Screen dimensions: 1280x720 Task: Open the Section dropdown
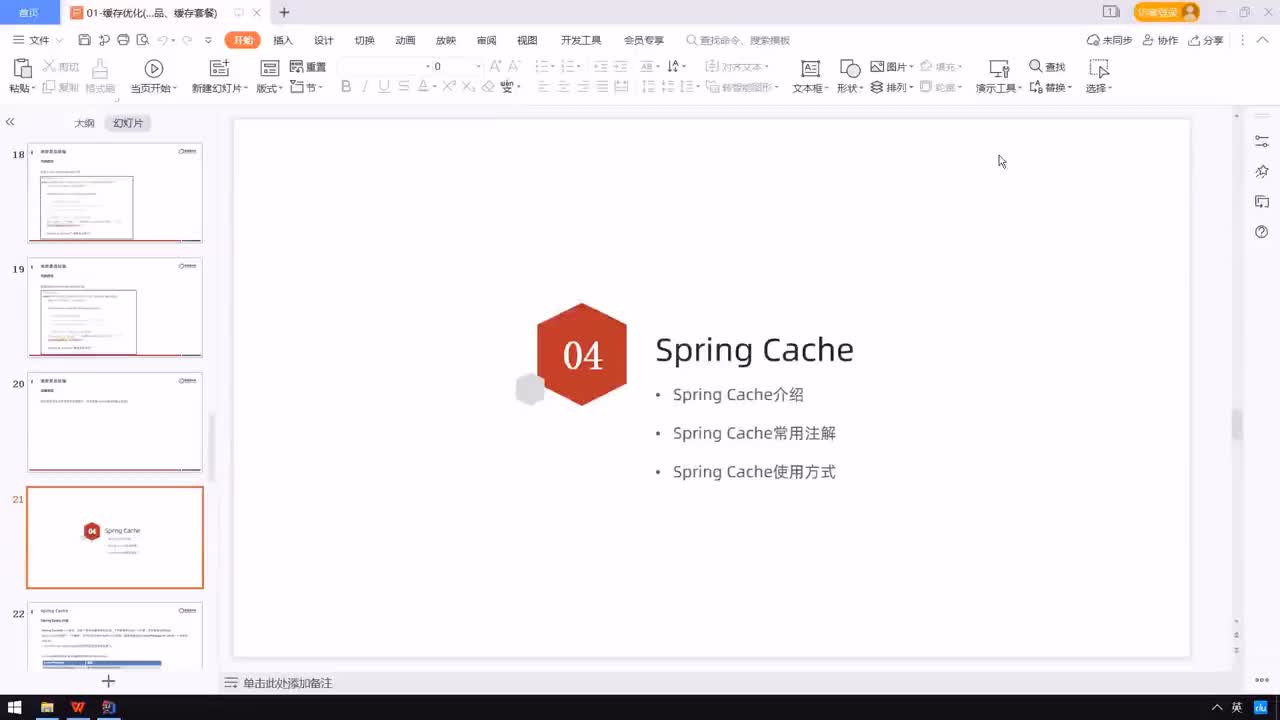308,88
